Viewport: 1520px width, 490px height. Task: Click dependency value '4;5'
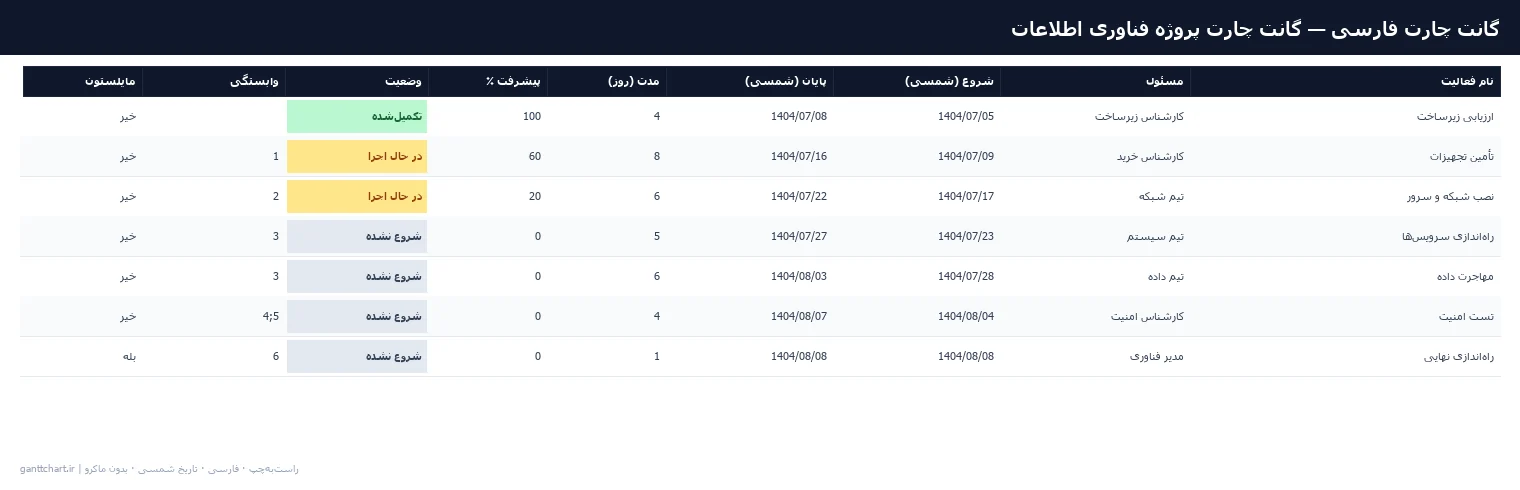[271, 317]
